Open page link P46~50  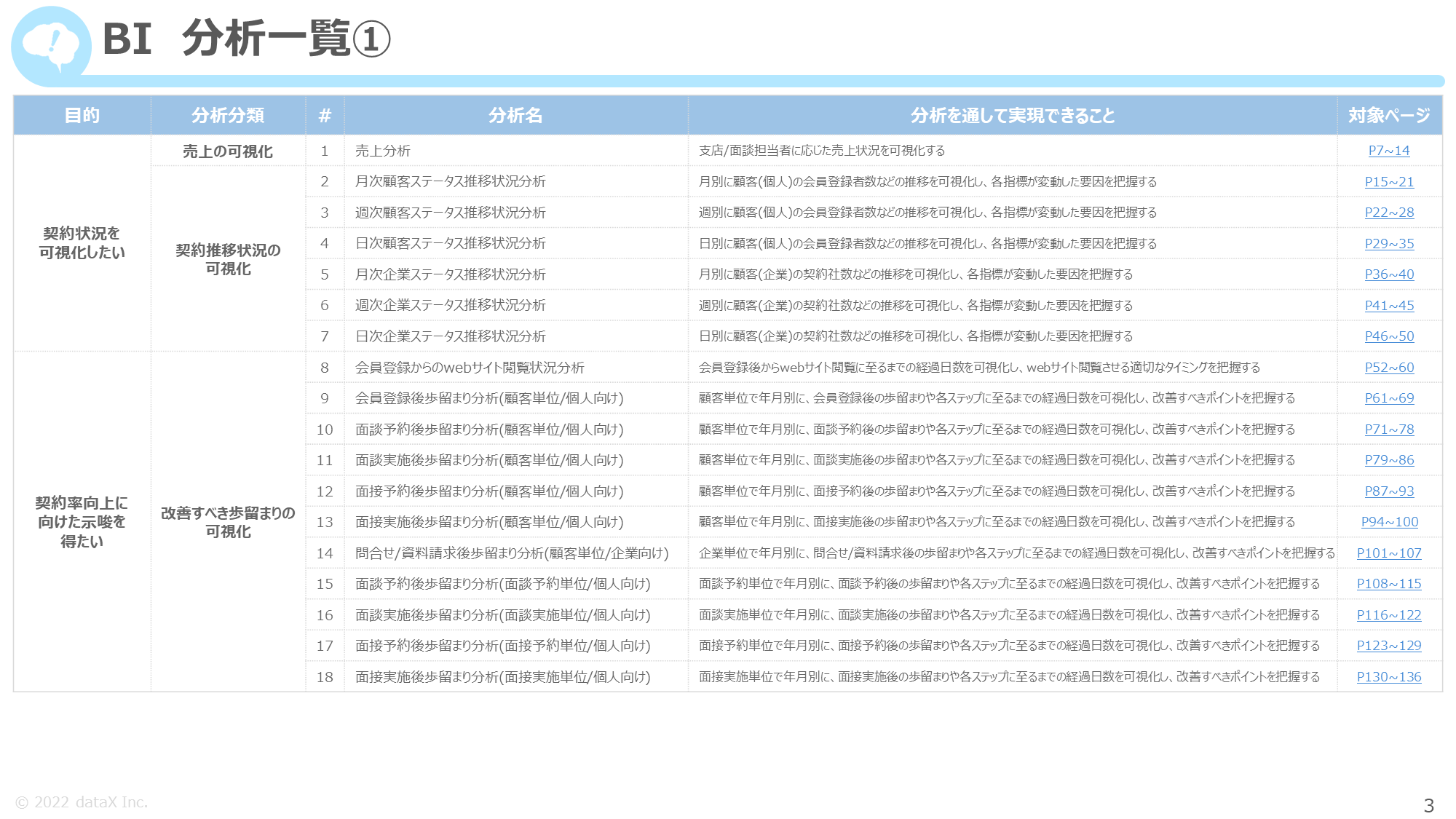click(x=1389, y=336)
